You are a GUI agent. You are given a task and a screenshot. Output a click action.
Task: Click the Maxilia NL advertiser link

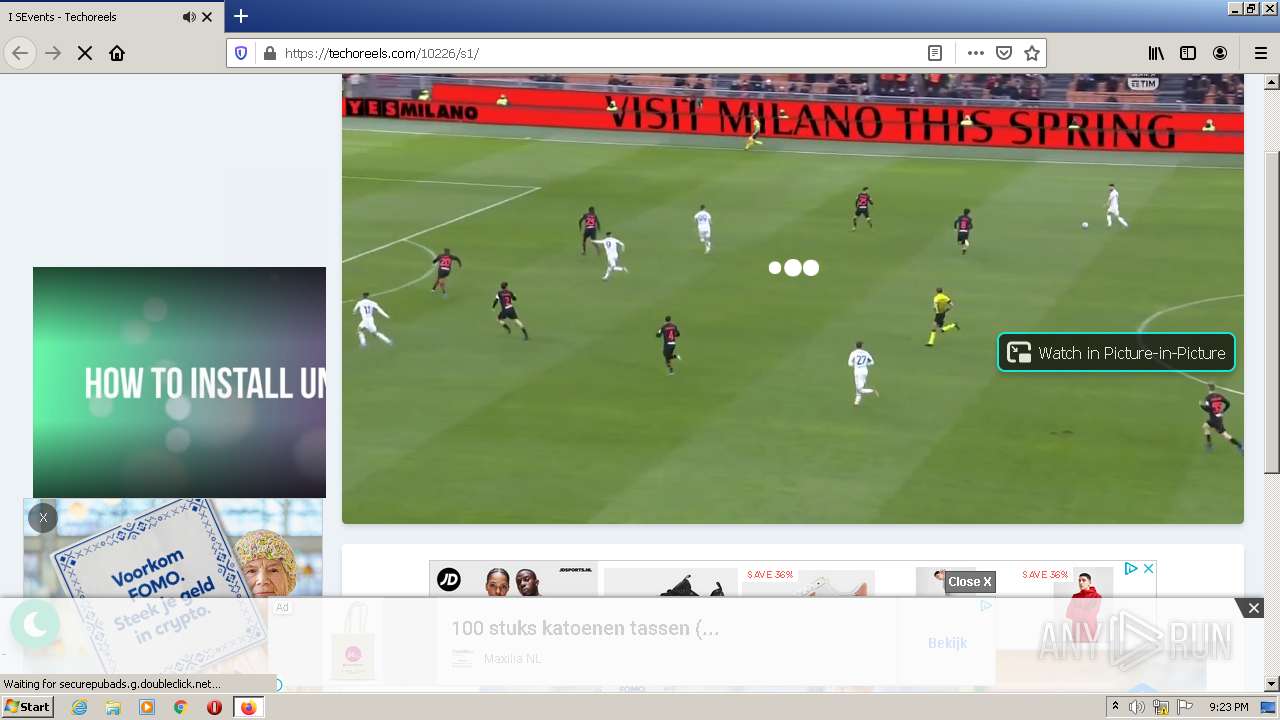(512, 659)
